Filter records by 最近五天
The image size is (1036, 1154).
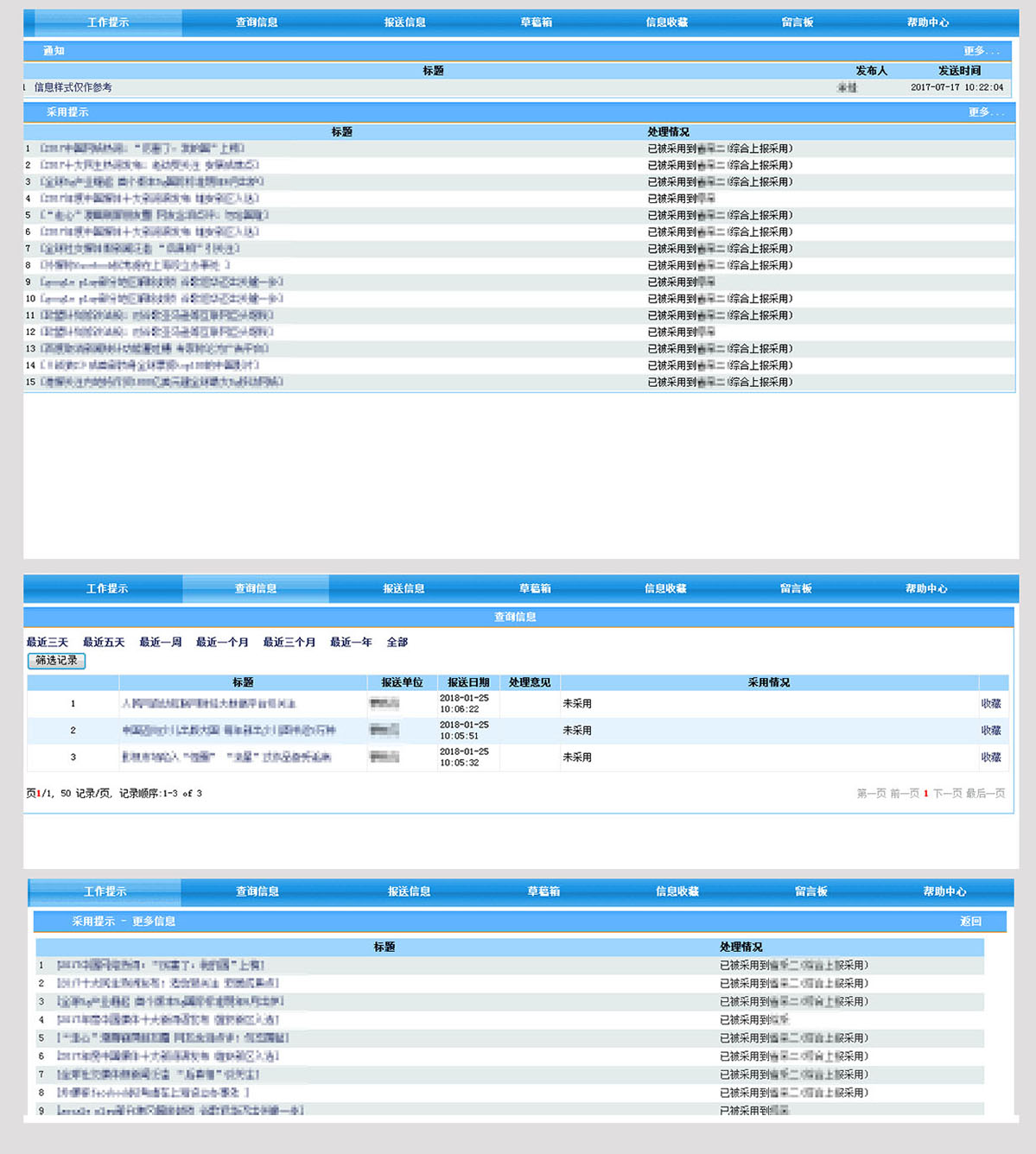pos(104,642)
